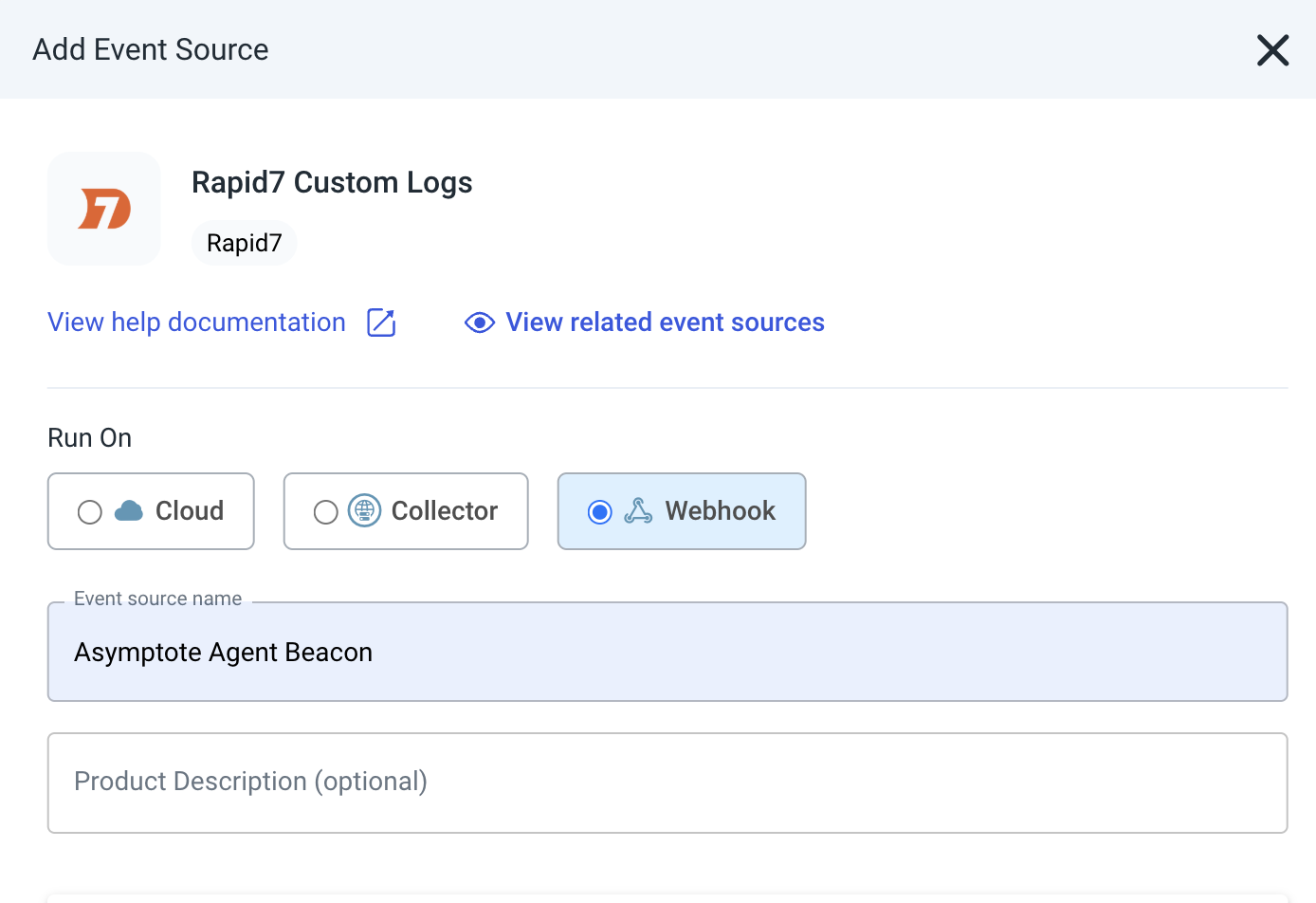Focus the Event source name field
The width and height of the screenshot is (1316, 903).
click(667, 652)
